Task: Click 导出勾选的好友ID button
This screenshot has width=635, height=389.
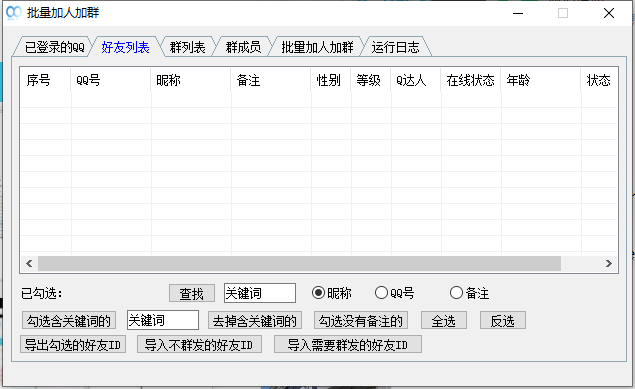Action: [x=73, y=344]
